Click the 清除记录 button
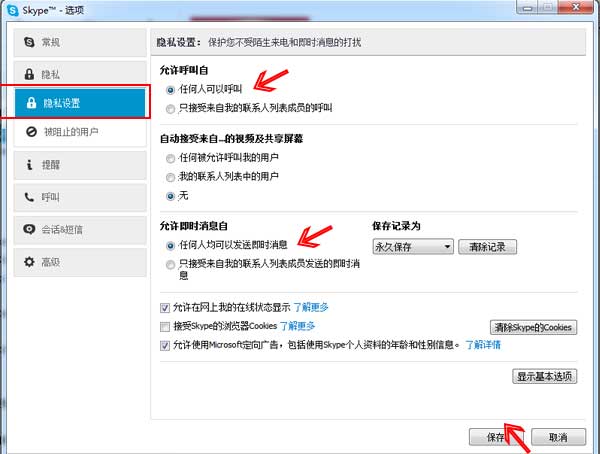600x454 pixels. tap(488, 246)
